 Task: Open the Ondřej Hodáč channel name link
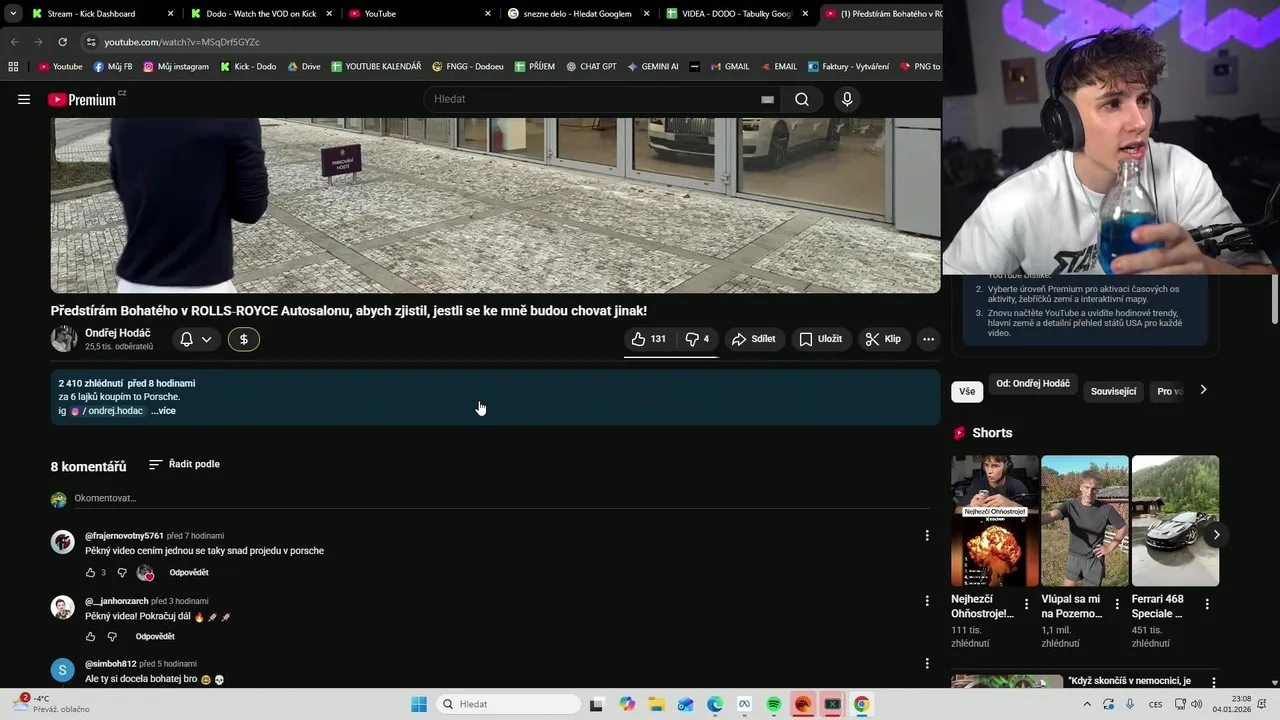click(x=118, y=333)
